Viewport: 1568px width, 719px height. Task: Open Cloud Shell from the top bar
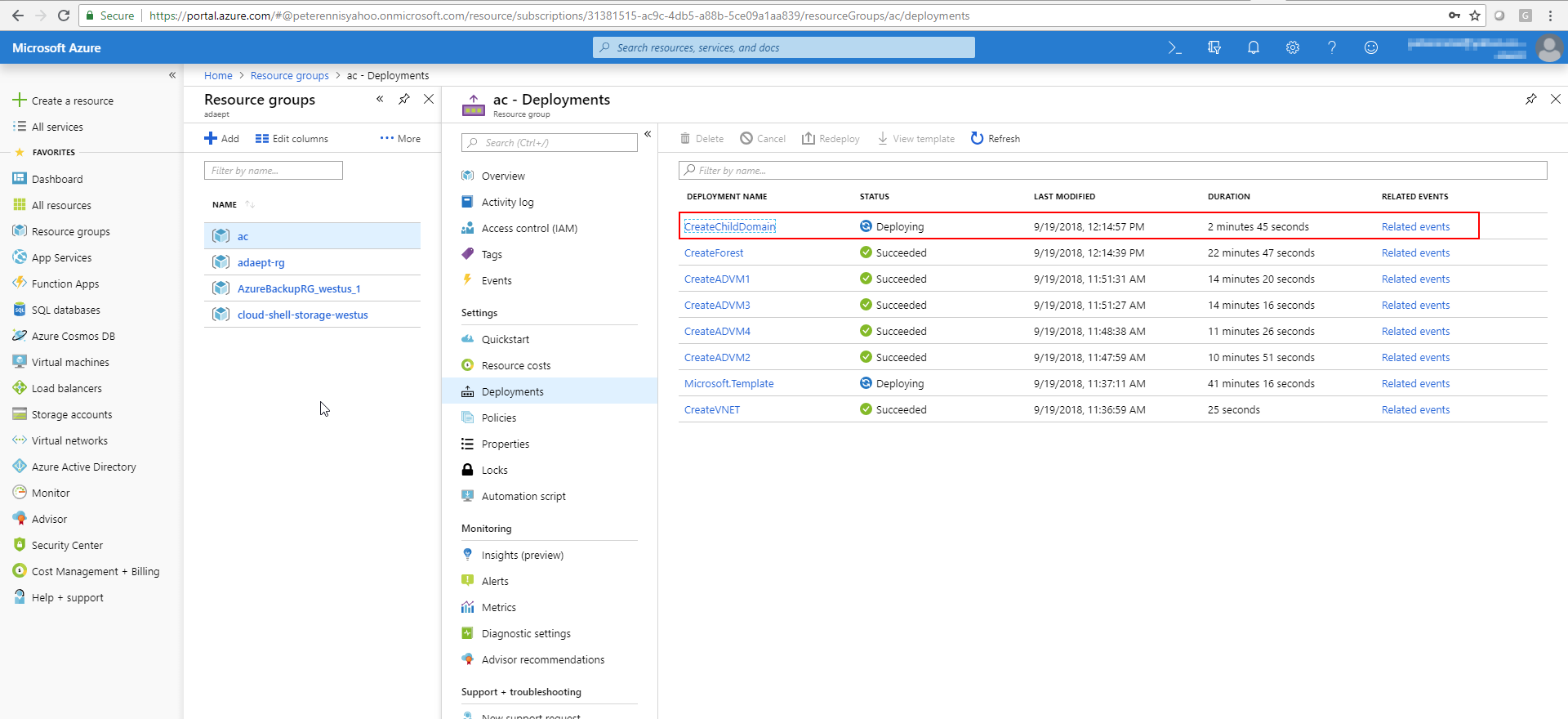point(1175,47)
